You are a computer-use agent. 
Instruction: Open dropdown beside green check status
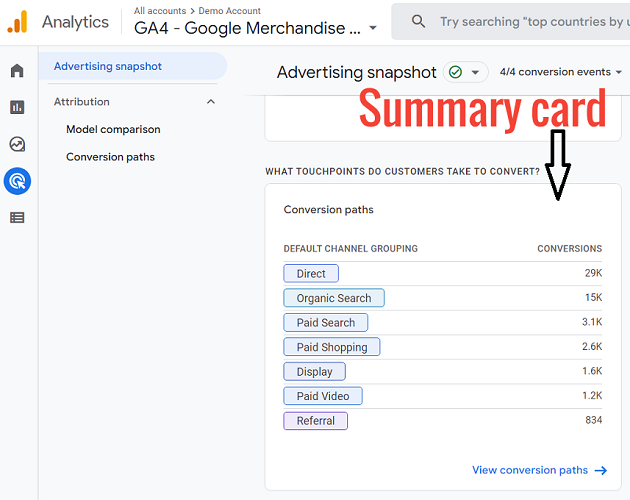point(475,73)
